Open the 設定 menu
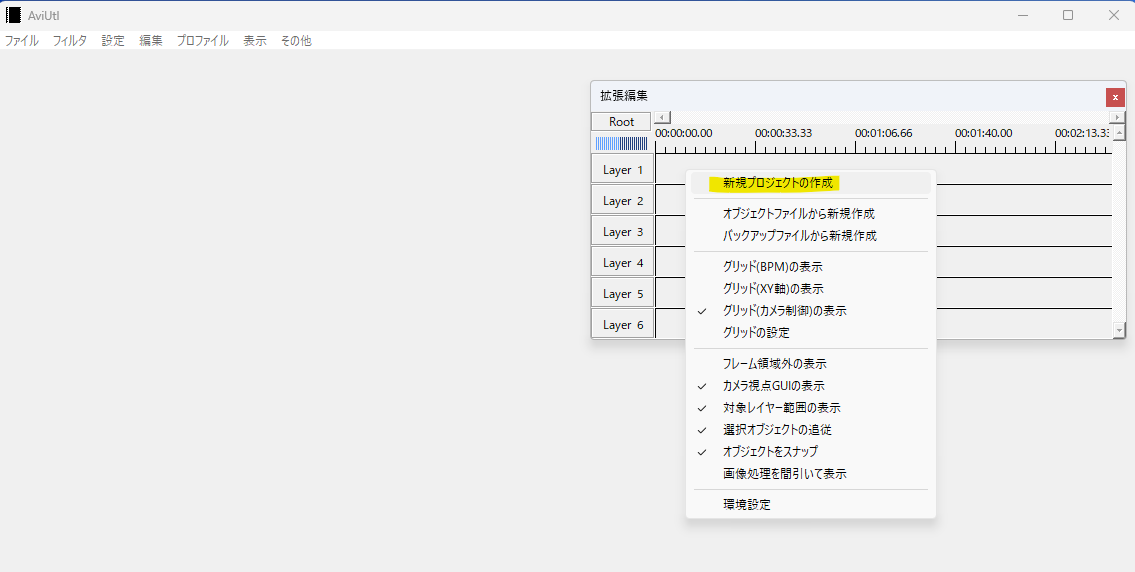Image resolution: width=1135 pixels, height=572 pixels. click(x=113, y=41)
